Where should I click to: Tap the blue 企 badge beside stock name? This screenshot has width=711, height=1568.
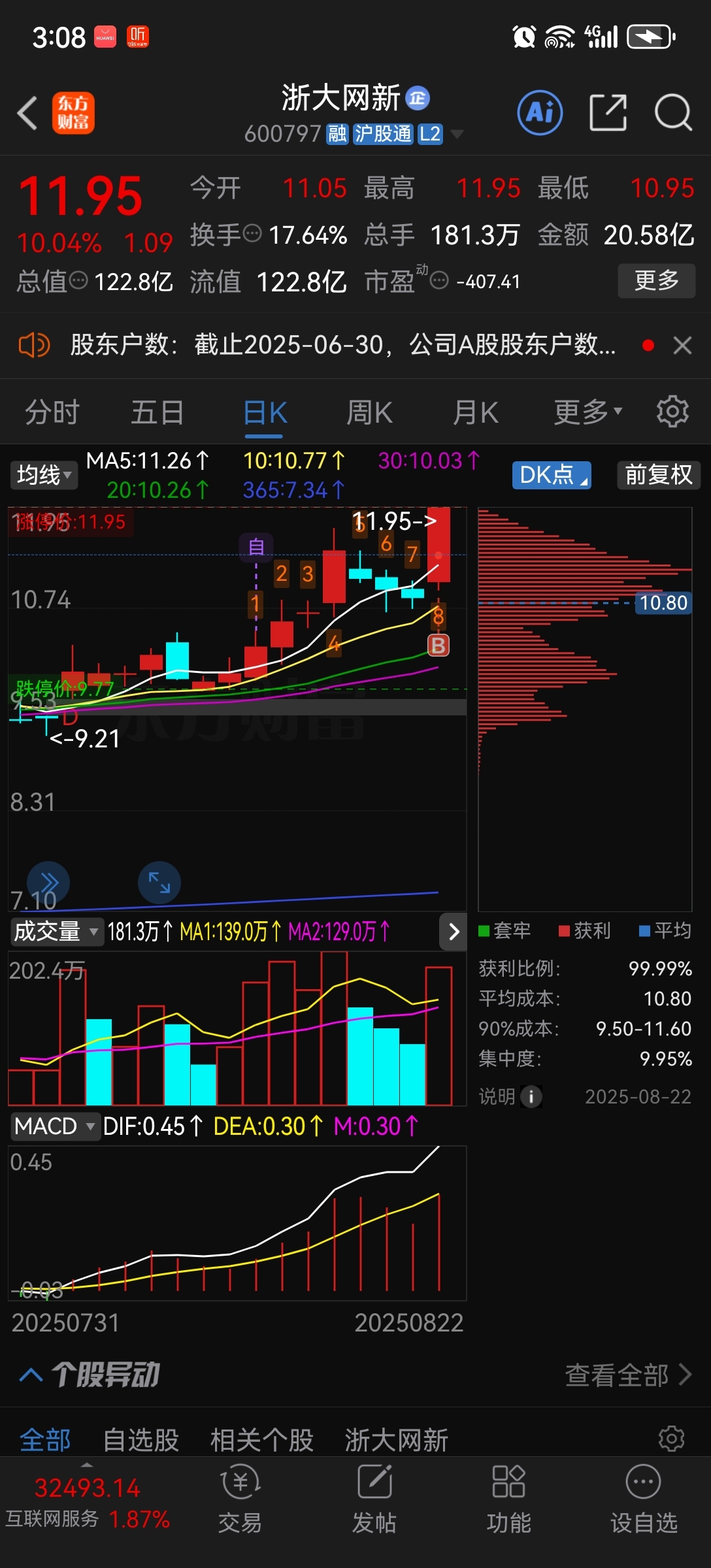[x=418, y=99]
